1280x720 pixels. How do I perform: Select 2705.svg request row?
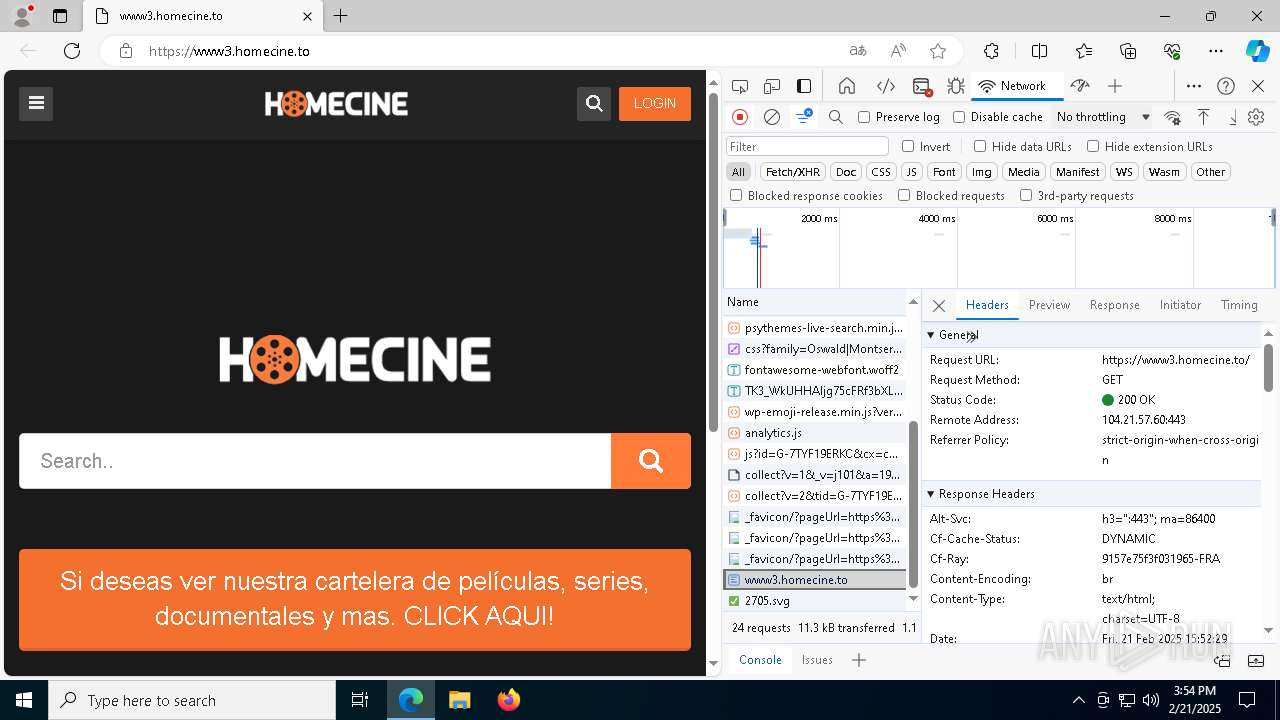point(815,601)
